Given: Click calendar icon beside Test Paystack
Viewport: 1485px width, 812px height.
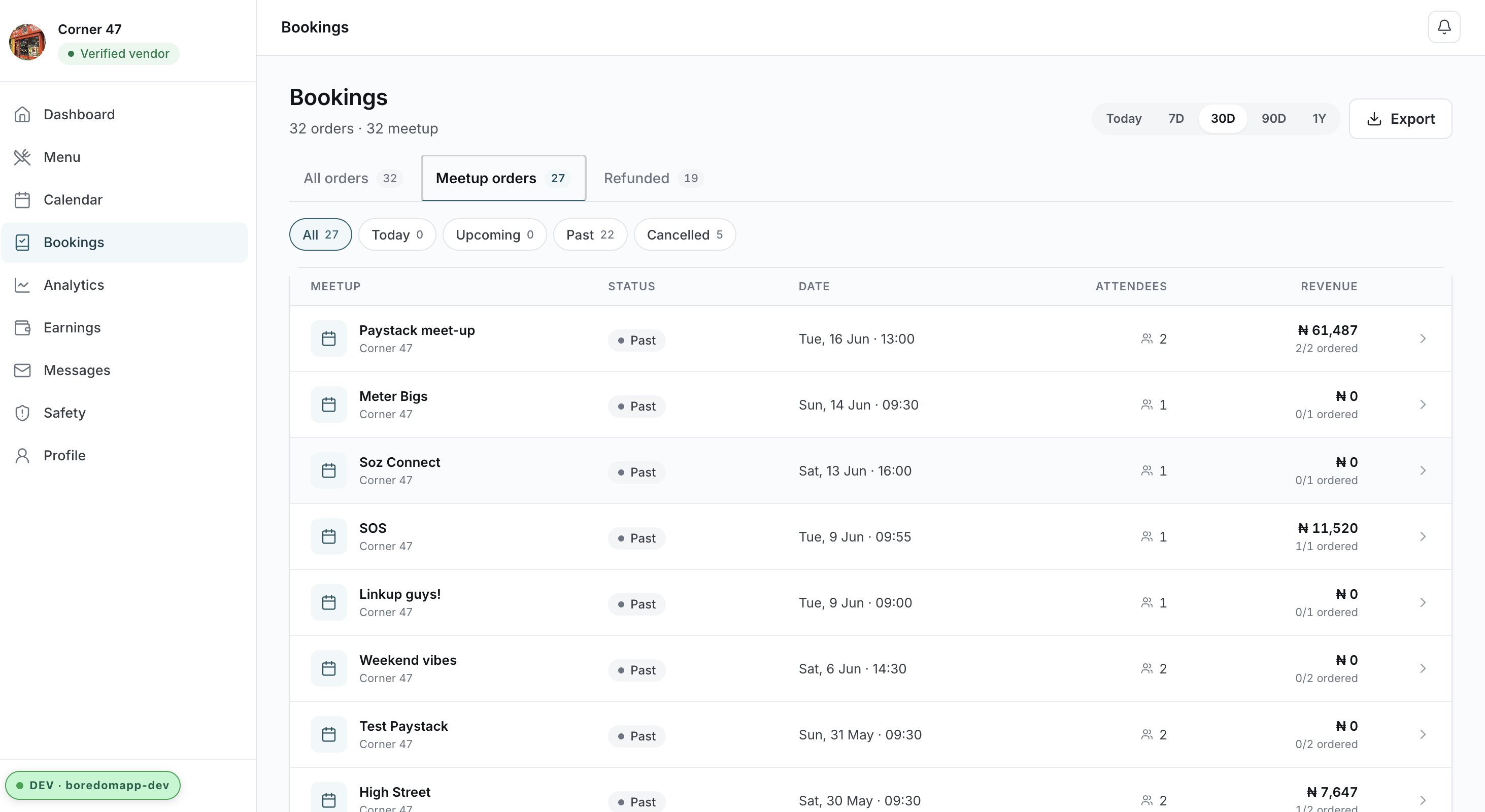Looking at the screenshot, I should tap(328, 734).
